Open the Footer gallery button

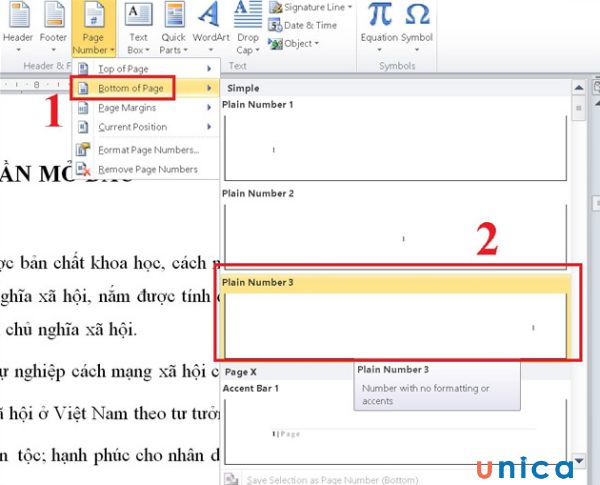(53, 27)
